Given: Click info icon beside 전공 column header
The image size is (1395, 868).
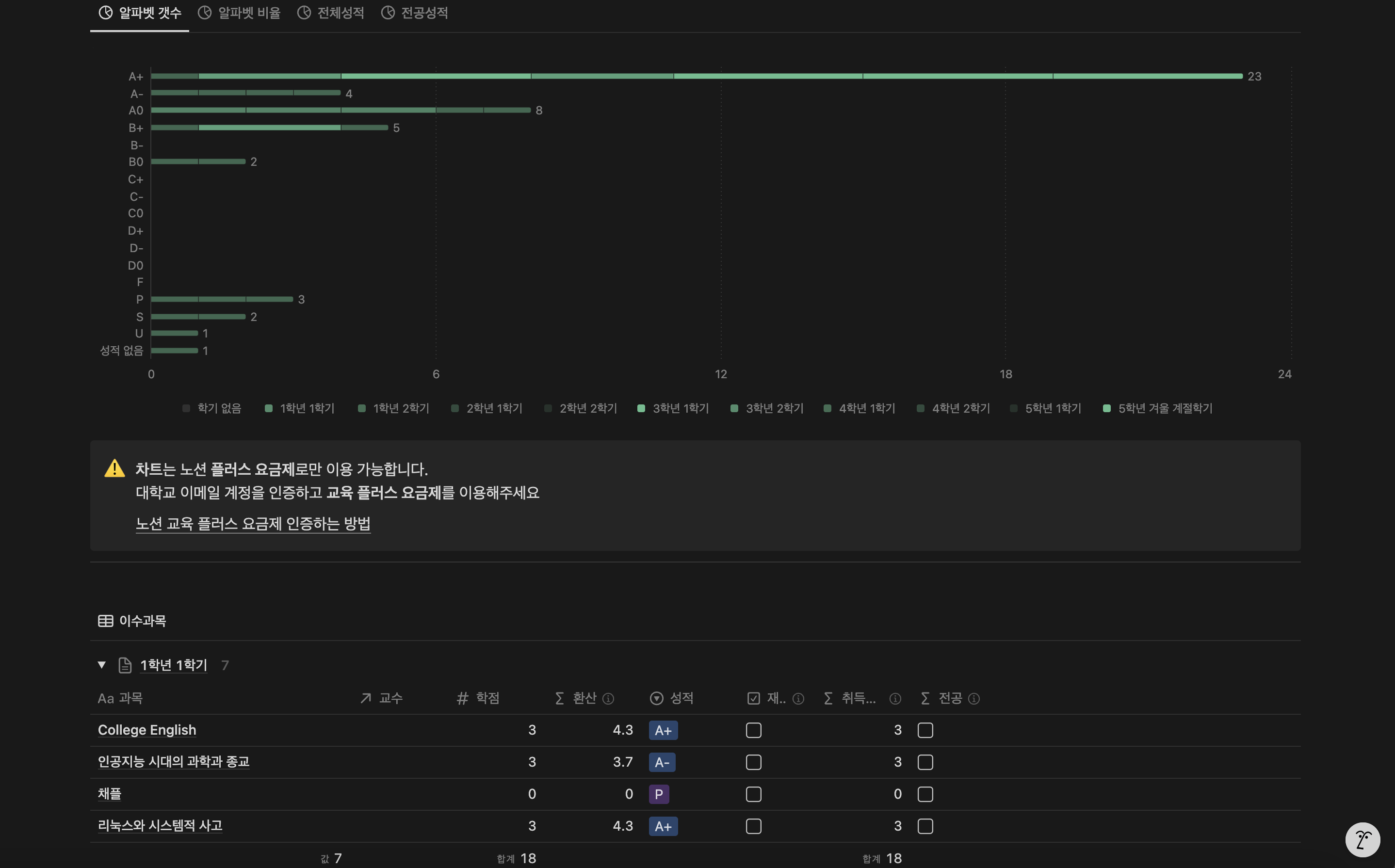Looking at the screenshot, I should click(x=973, y=699).
